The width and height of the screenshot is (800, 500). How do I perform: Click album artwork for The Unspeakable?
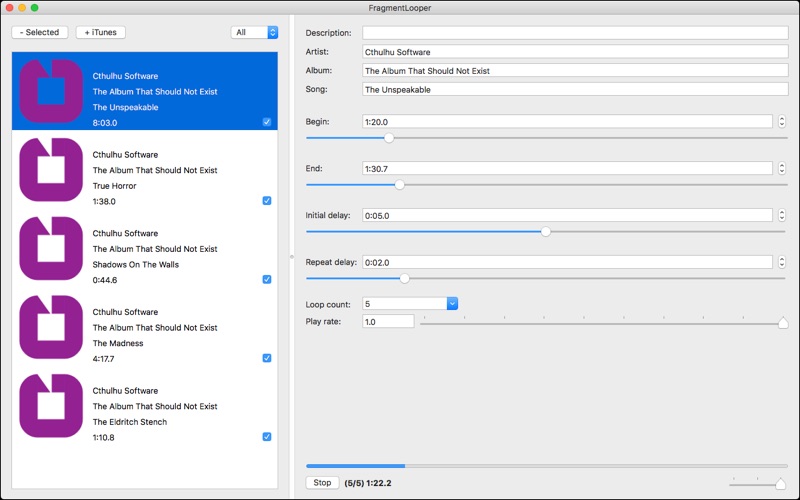pyautogui.click(x=51, y=91)
